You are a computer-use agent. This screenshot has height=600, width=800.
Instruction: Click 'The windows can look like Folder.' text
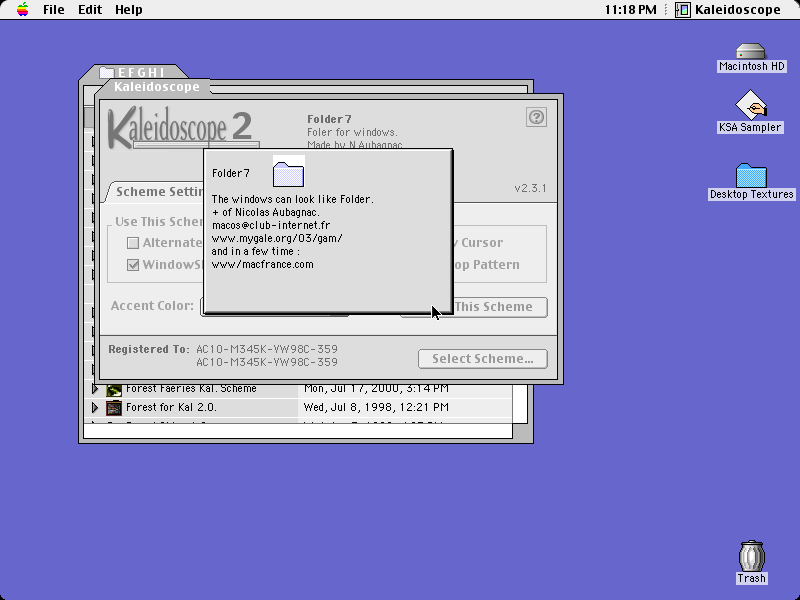coord(293,199)
